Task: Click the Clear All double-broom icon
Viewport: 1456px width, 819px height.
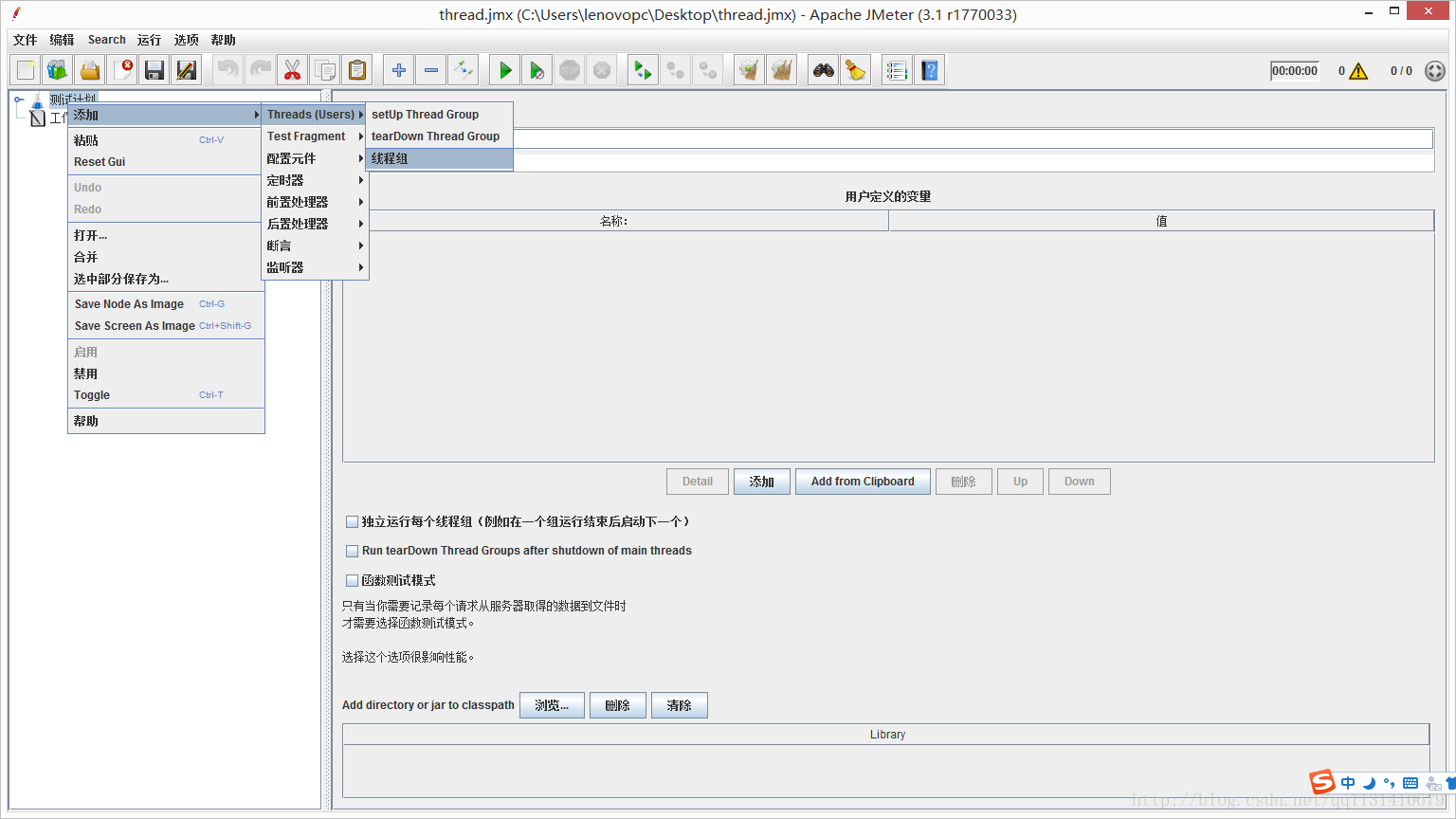Action: coord(781,70)
